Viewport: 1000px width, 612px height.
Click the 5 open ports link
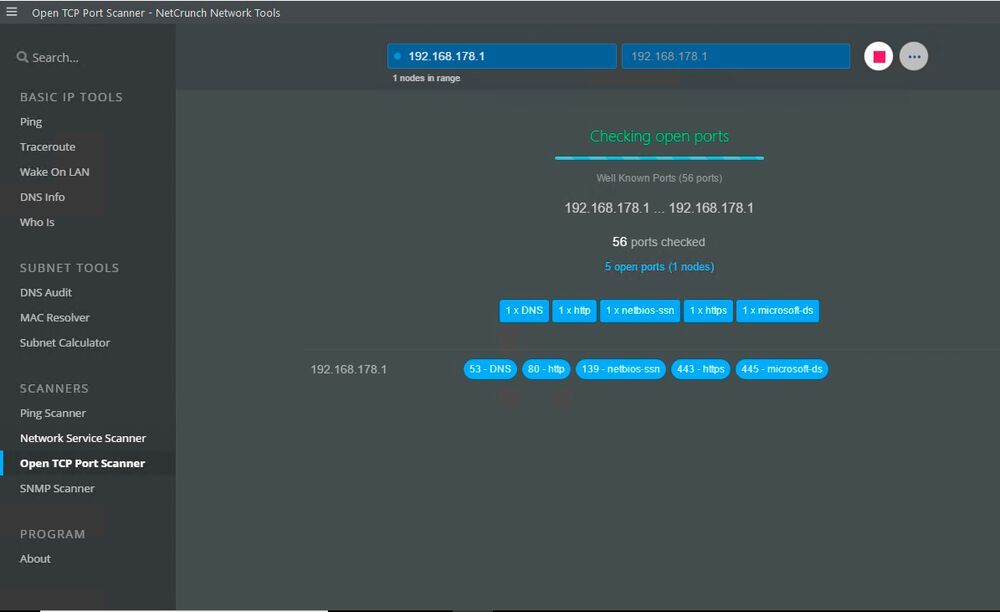(659, 267)
